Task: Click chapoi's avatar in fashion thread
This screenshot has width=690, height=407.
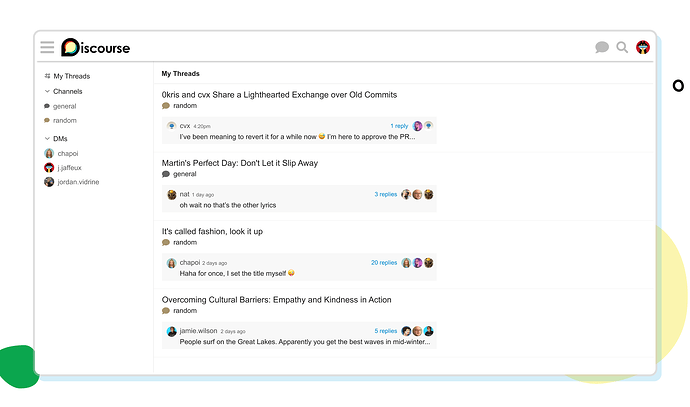Action: coord(172,263)
